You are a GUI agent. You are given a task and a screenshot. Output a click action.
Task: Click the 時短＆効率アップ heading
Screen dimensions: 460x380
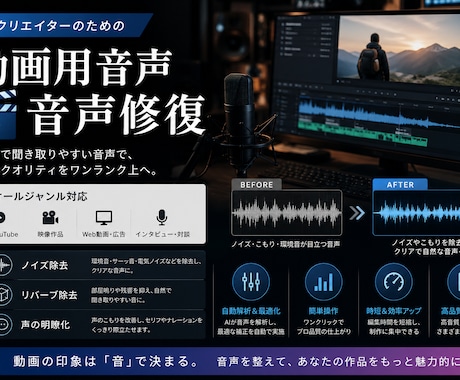click(394, 311)
